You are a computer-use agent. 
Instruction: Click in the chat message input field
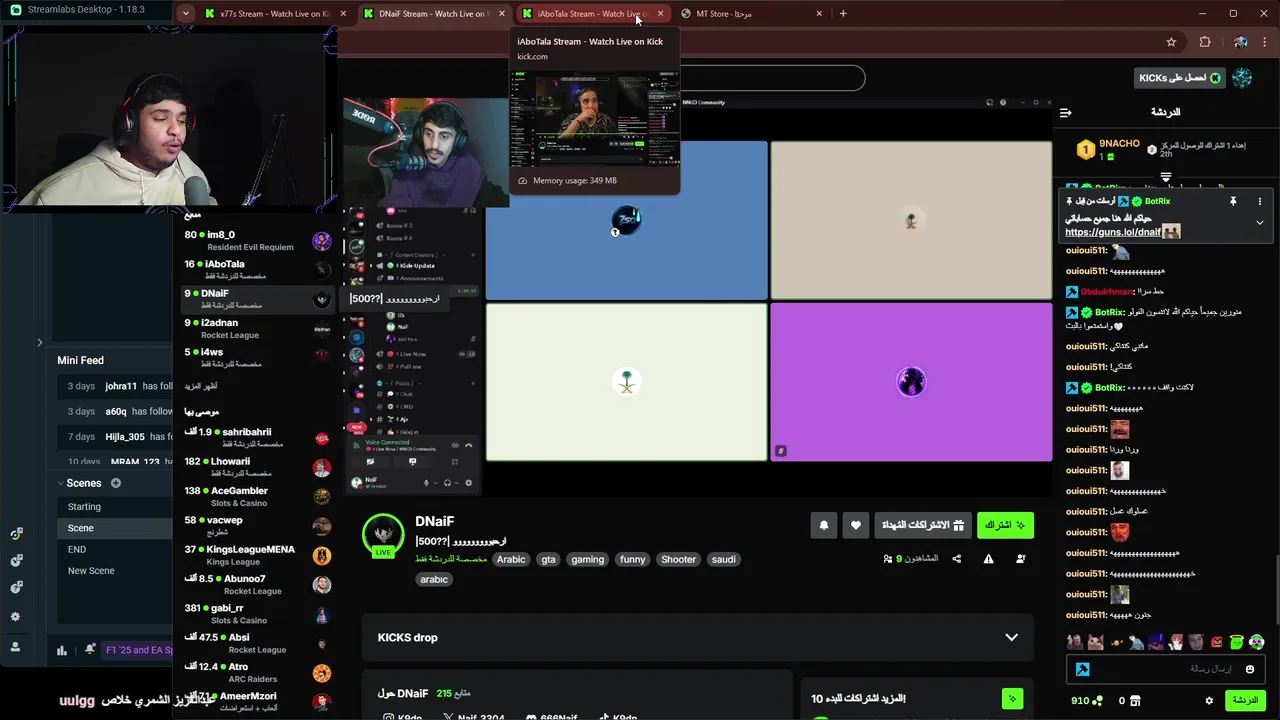1167,669
